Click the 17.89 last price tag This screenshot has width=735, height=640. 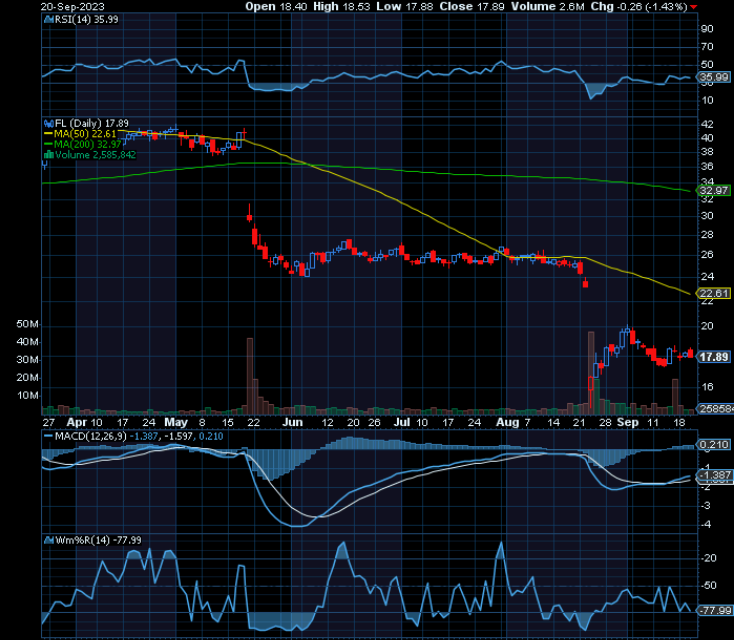tap(714, 357)
